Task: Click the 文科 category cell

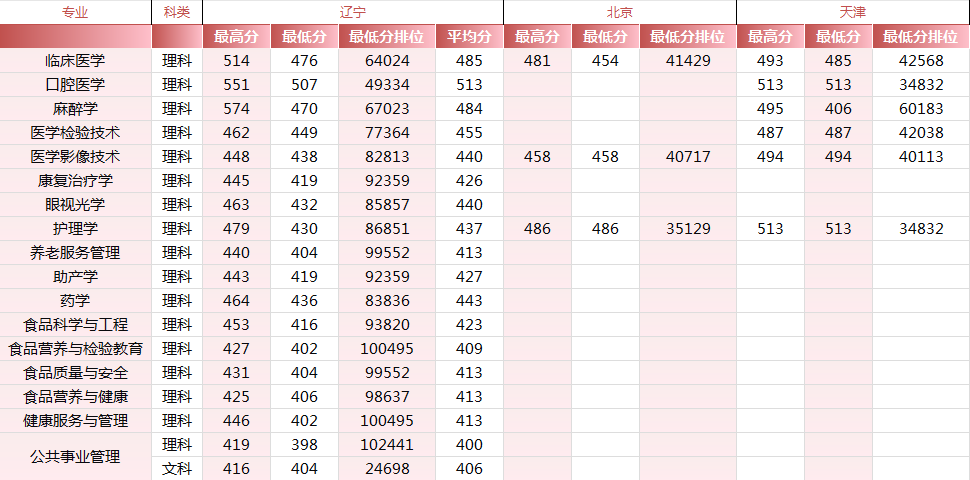Action: click(176, 469)
